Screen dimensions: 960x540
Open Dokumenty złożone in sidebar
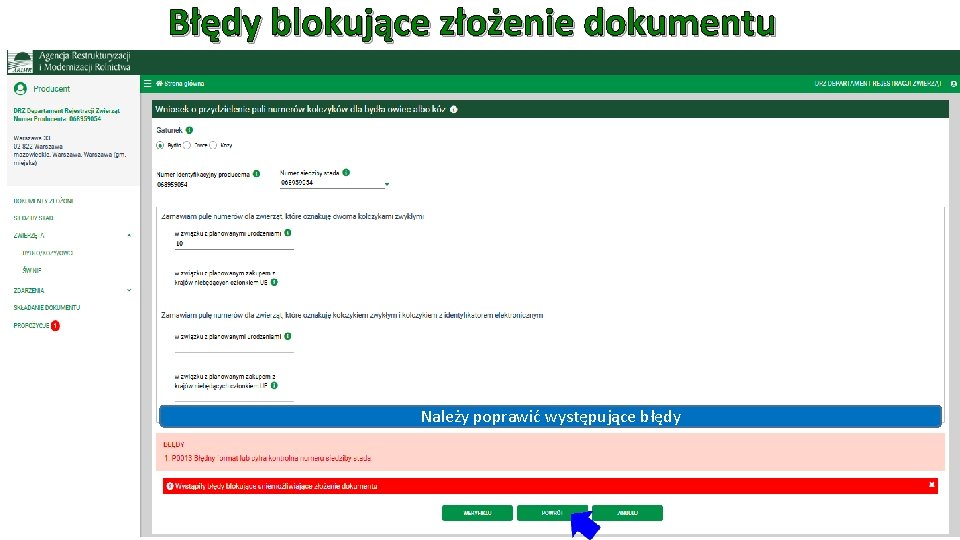click(x=43, y=201)
